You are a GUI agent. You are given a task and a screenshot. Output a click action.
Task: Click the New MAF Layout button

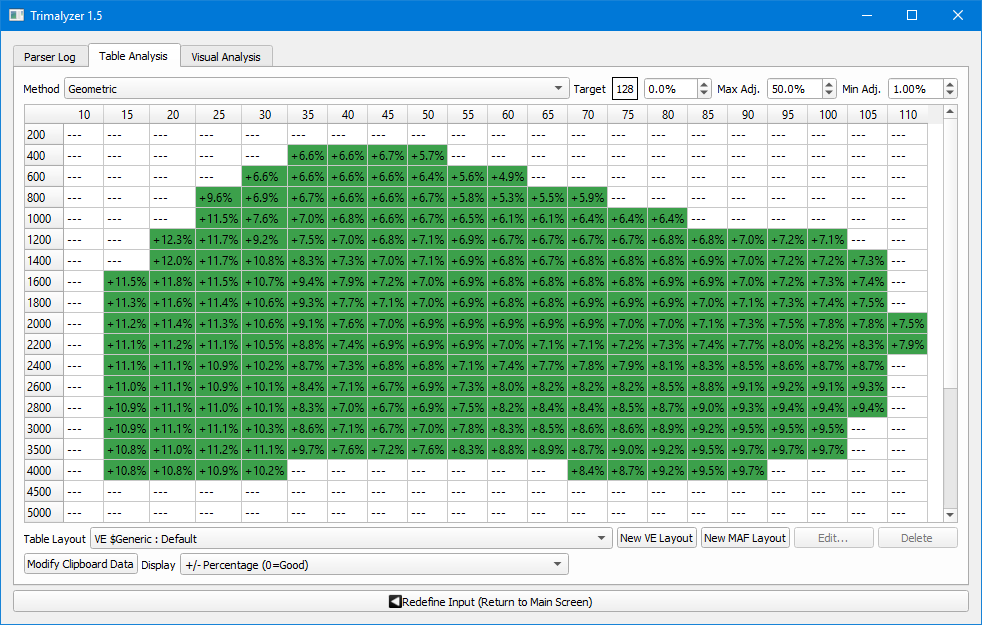pyautogui.click(x=745, y=538)
